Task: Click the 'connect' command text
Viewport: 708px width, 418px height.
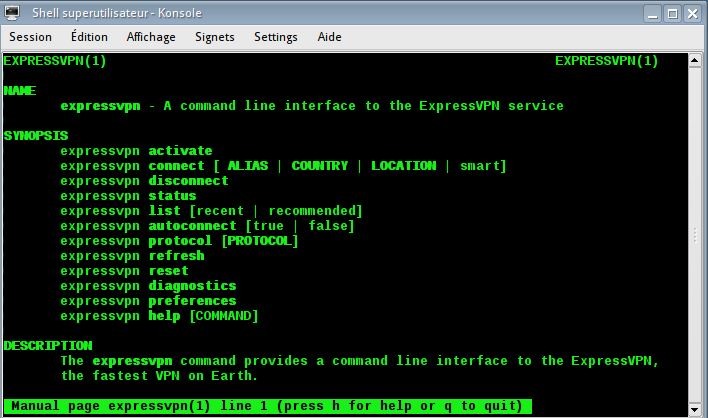Action: coord(176,166)
